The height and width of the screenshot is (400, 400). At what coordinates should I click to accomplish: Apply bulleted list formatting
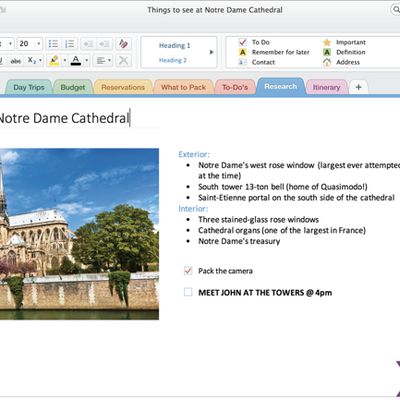point(53,44)
